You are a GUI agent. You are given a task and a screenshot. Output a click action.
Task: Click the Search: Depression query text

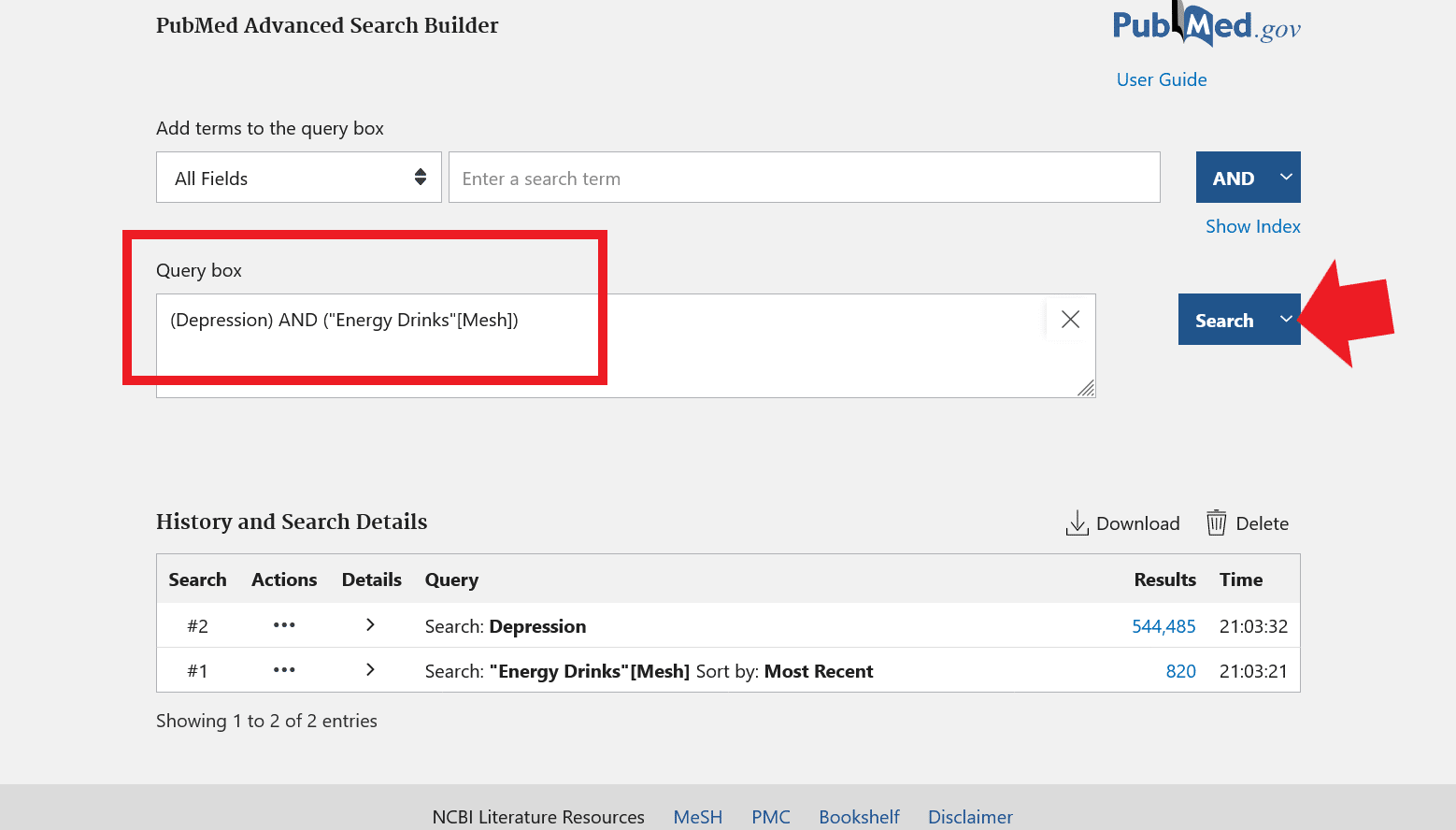point(506,626)
